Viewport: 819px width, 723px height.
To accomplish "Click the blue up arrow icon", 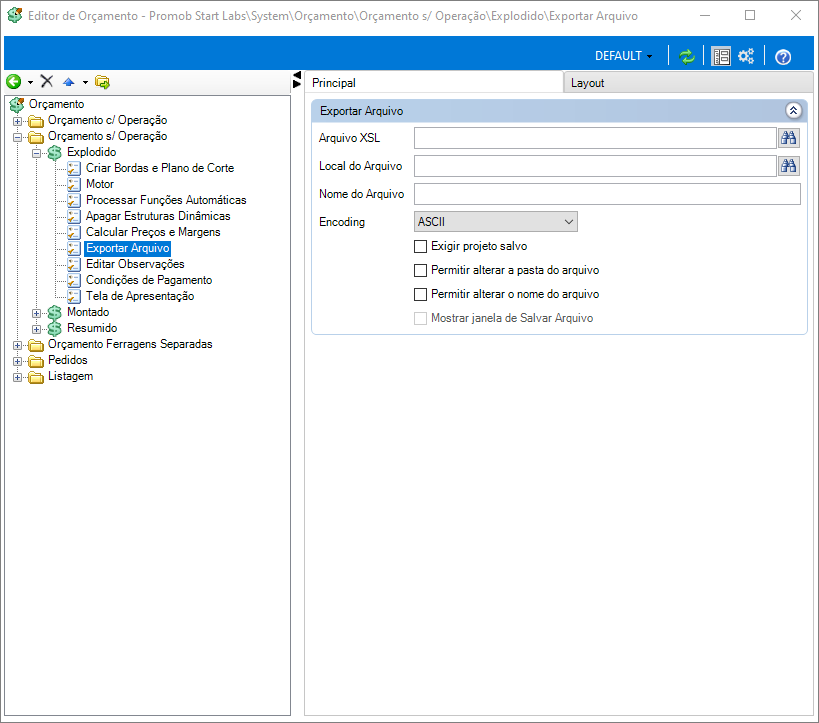I will 68,82.
